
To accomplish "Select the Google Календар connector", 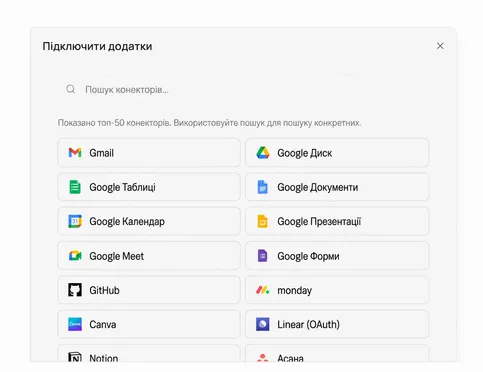I will point(149,221).
